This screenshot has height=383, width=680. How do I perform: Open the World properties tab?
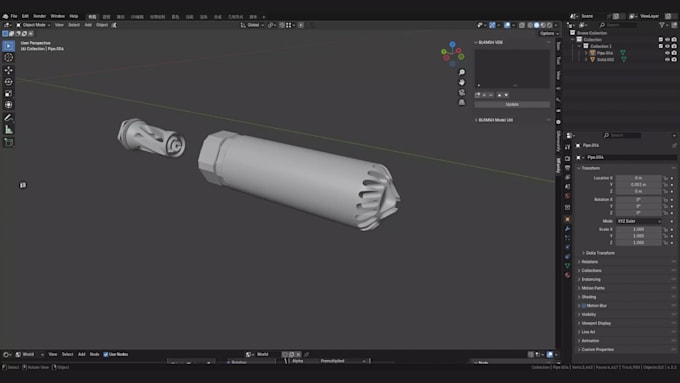click(x=567, y=196)
